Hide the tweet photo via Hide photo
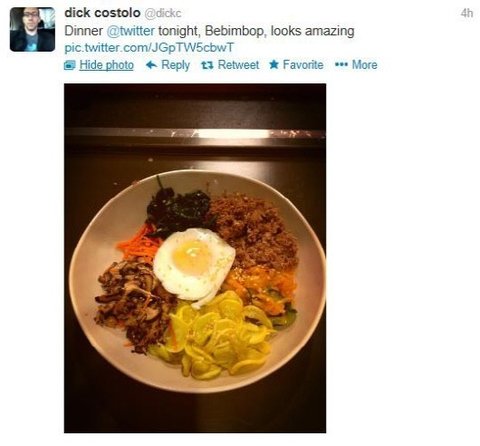Viewport: 480px width, 446px height. coord(106,65)
